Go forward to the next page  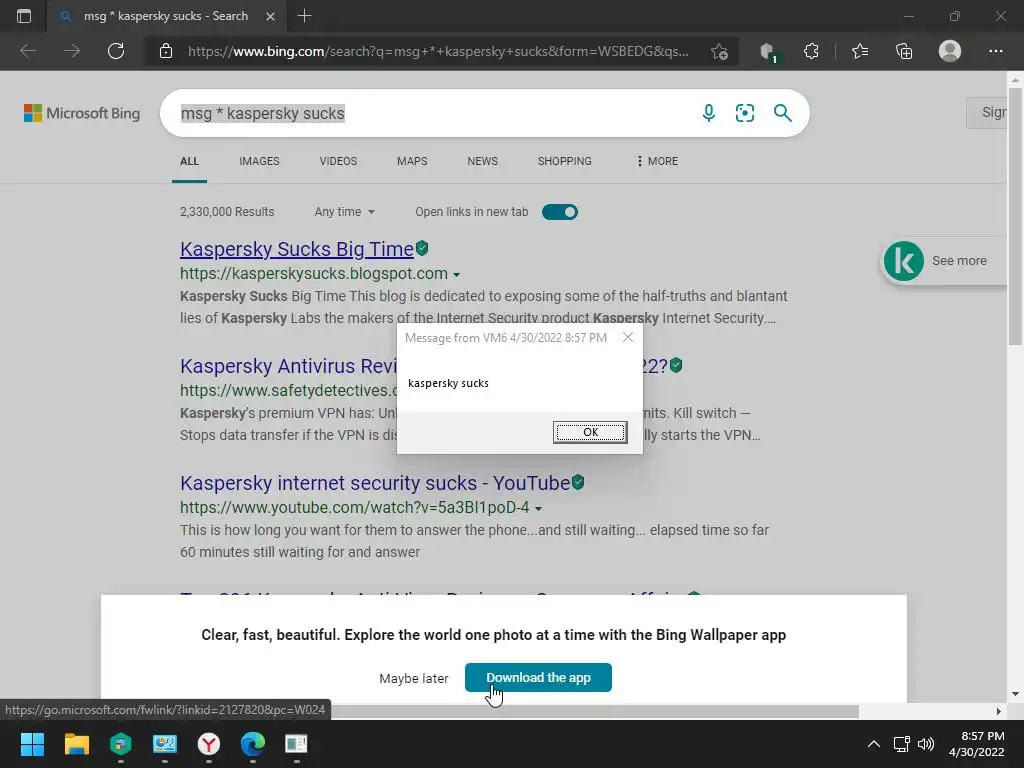(72, 51)
